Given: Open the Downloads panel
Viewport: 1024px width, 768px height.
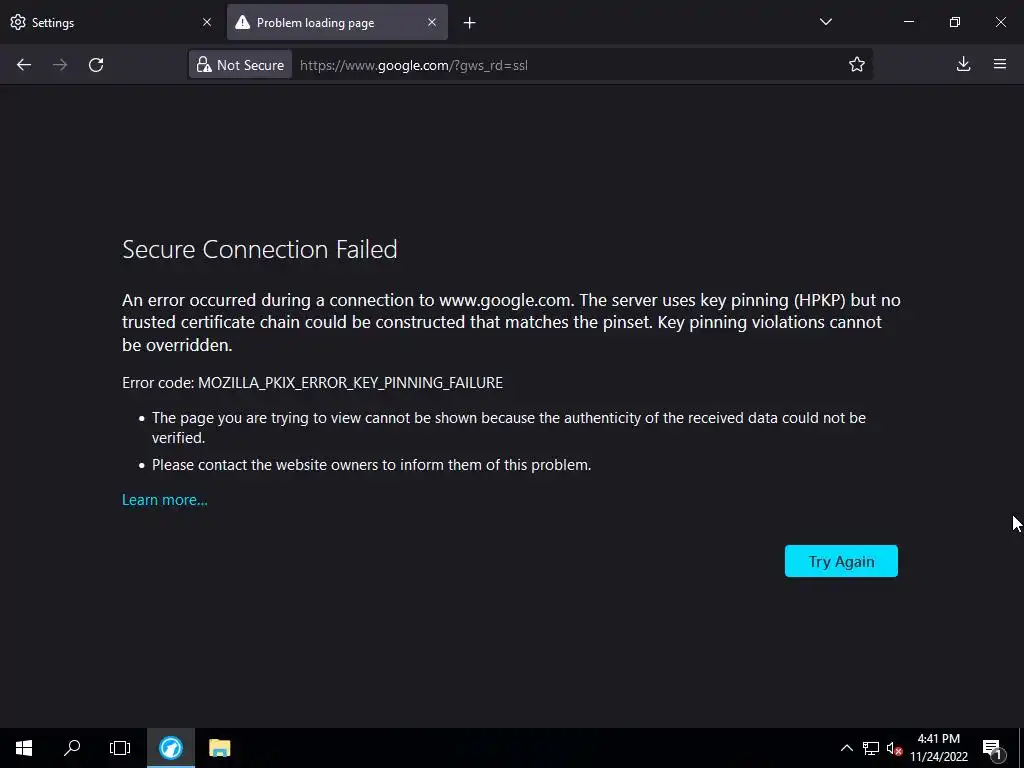Looking at the screenshot, I should (x=963, y=65).
